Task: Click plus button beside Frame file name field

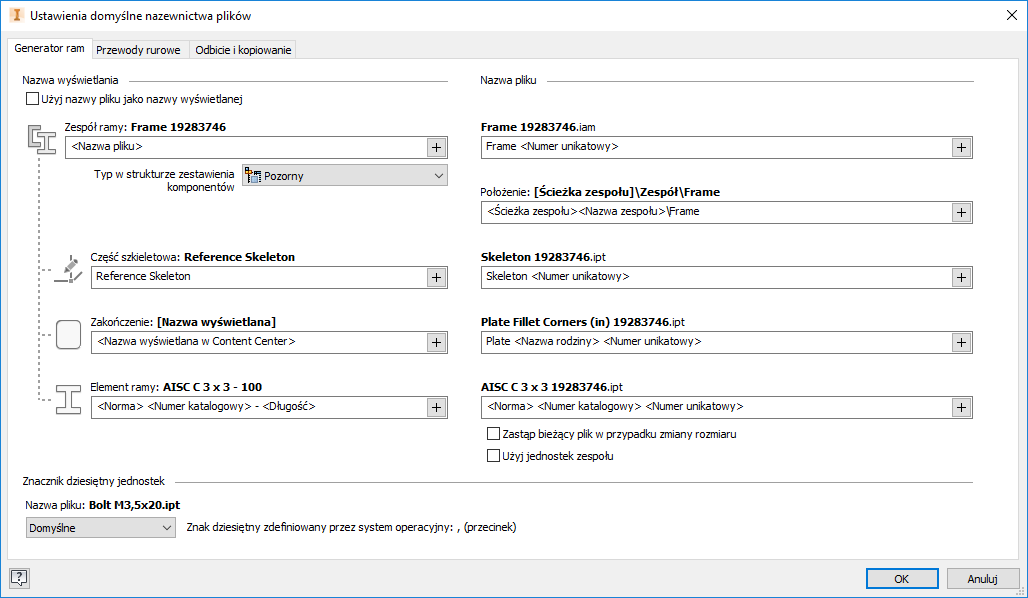Action: pyautogui.click(x=960, y=147)
